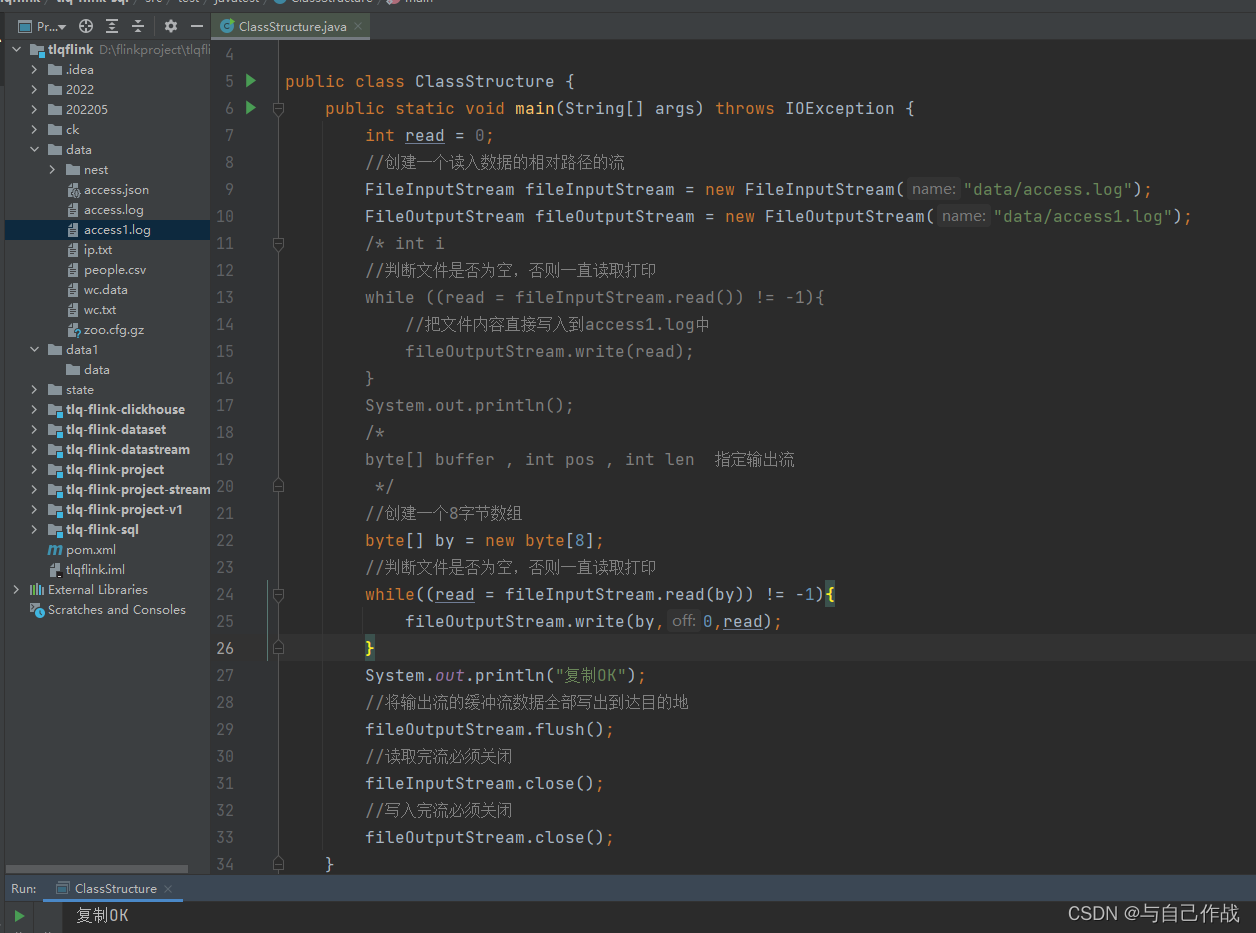Collapse main method fold marker at line 6
Viewport: 1256px width, 933px height.
(278, 108)
